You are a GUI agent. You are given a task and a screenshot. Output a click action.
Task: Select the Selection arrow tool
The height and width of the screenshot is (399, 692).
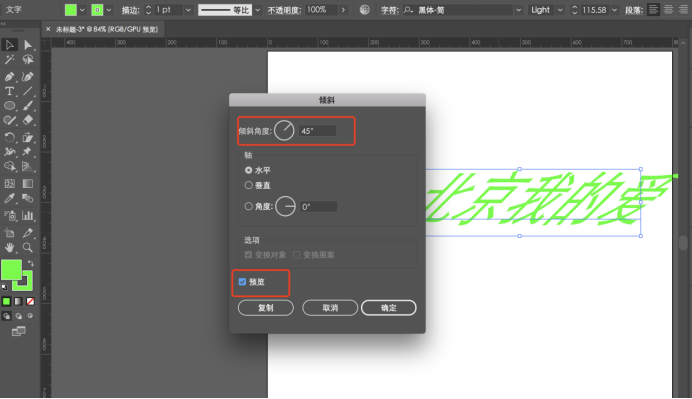(9, 45)
